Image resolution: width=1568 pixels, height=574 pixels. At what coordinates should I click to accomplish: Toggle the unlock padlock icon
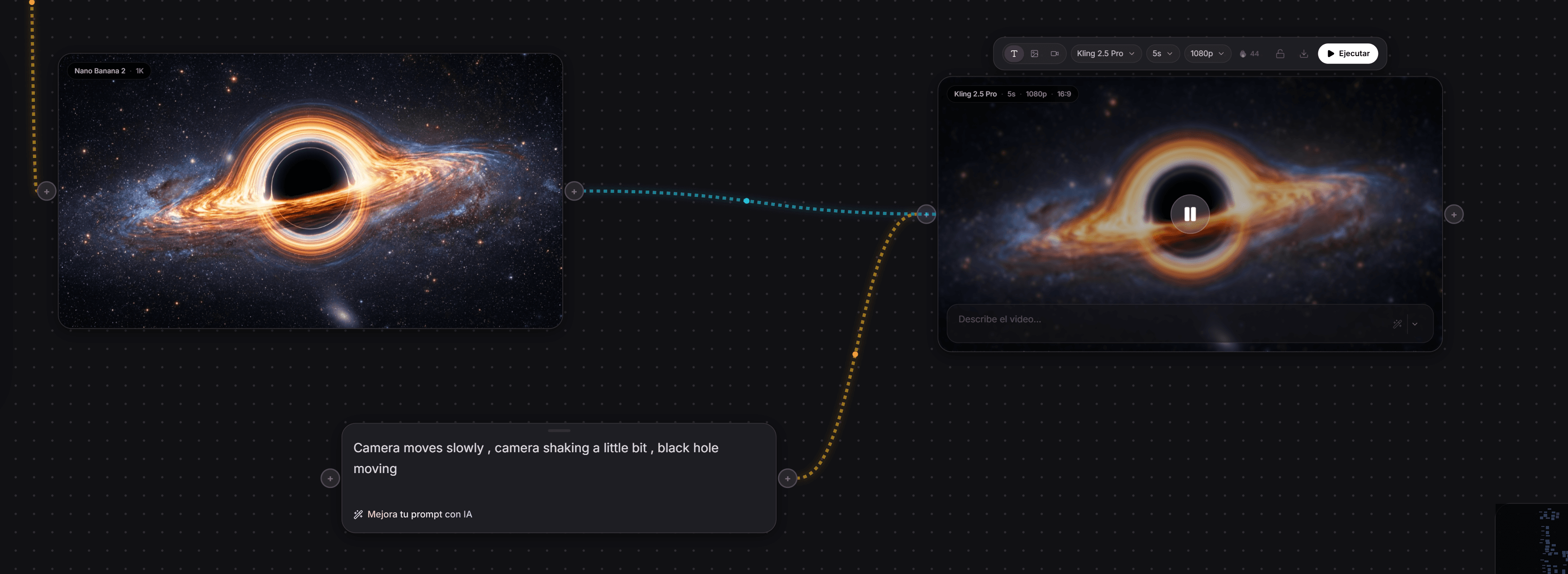click(x=1280, y=53)
